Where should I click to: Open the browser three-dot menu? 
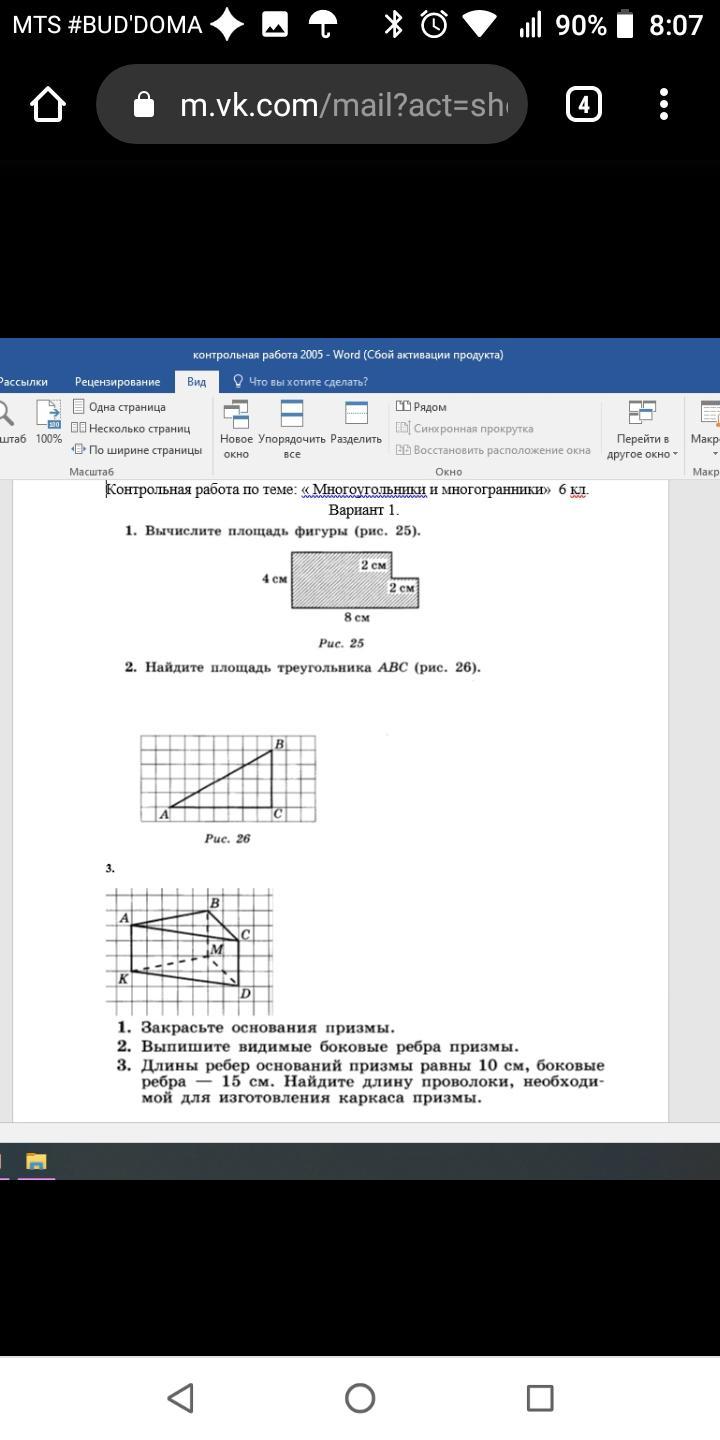(664, 104)
